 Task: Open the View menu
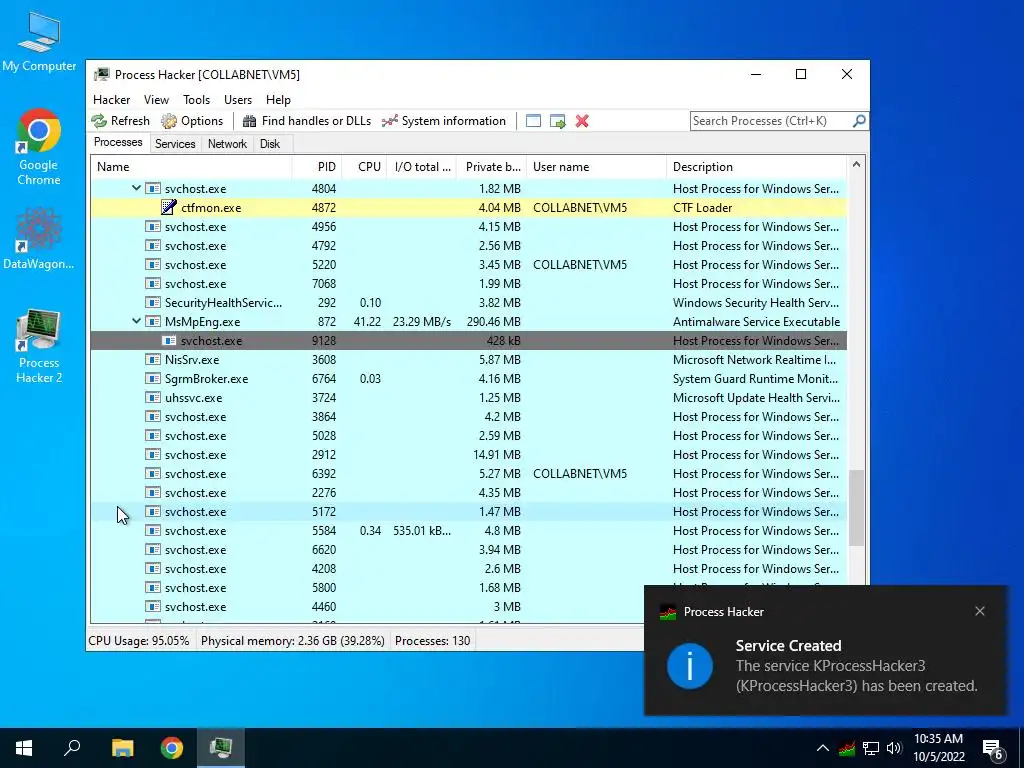[x=156, y=100]
